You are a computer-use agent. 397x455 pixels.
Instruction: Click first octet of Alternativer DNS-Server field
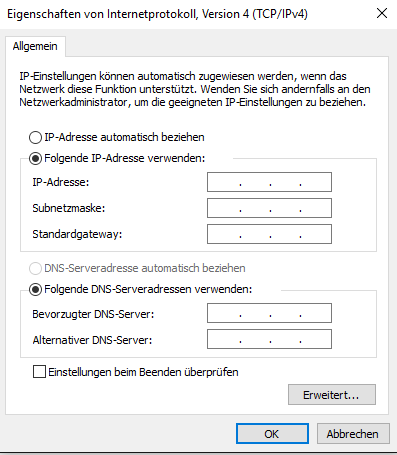coord(224,339)
